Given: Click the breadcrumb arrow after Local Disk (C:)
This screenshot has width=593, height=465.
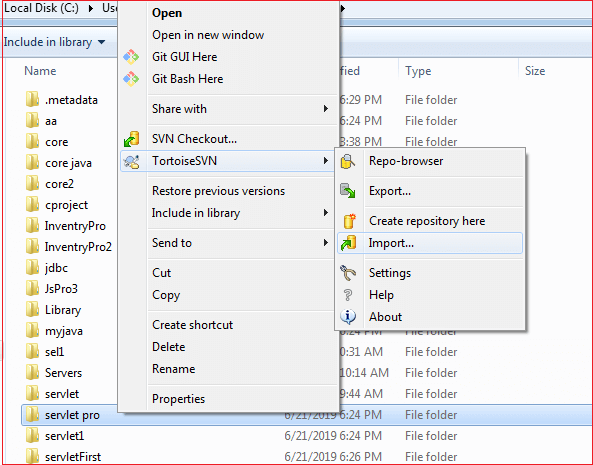Looking at the screenshot, I should point(90,8).
